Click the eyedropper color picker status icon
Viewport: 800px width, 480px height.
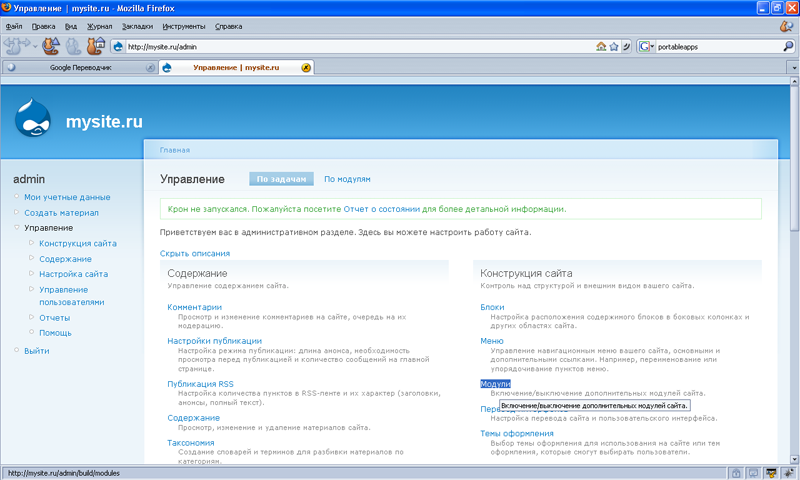[x=771, y=473]
